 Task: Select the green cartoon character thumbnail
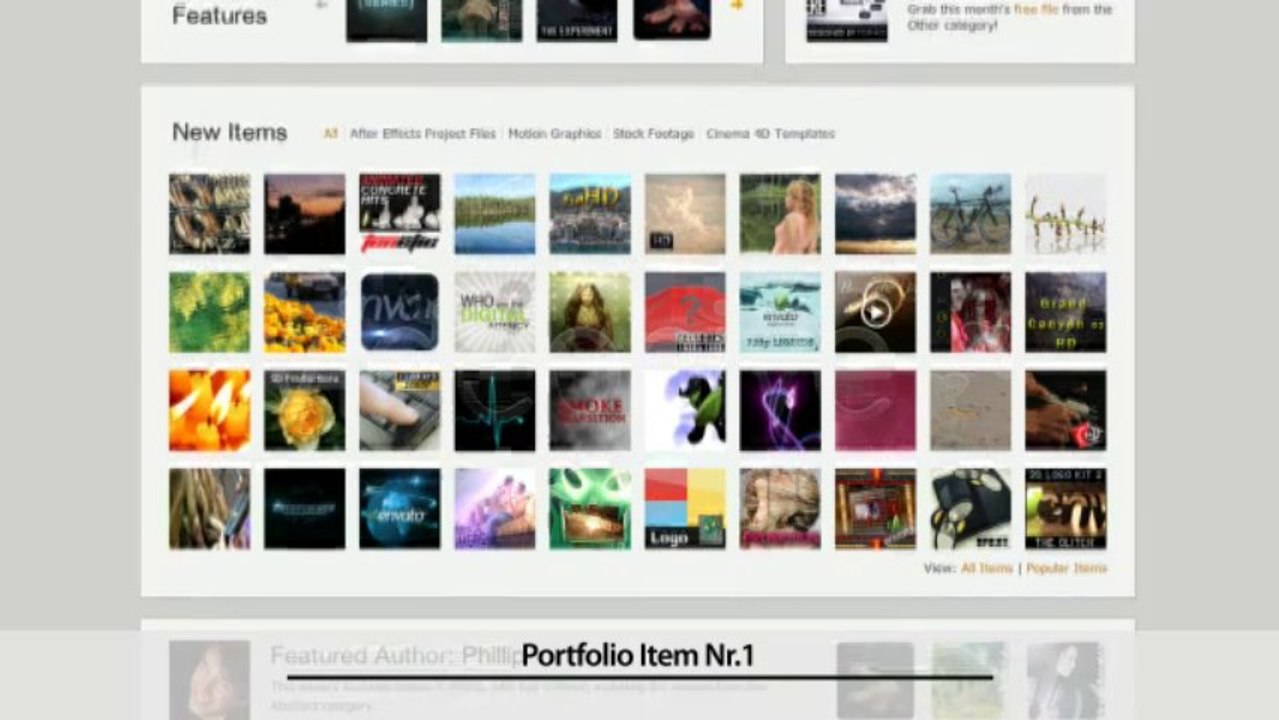coord(685,410)
